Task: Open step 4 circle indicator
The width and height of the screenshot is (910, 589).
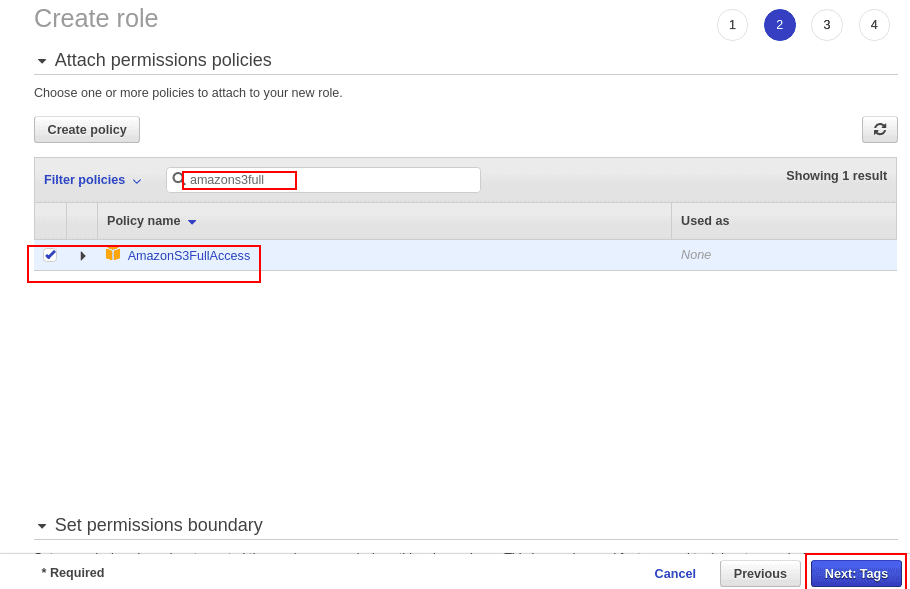Action: pyautogui.click(x=874, y=25)
